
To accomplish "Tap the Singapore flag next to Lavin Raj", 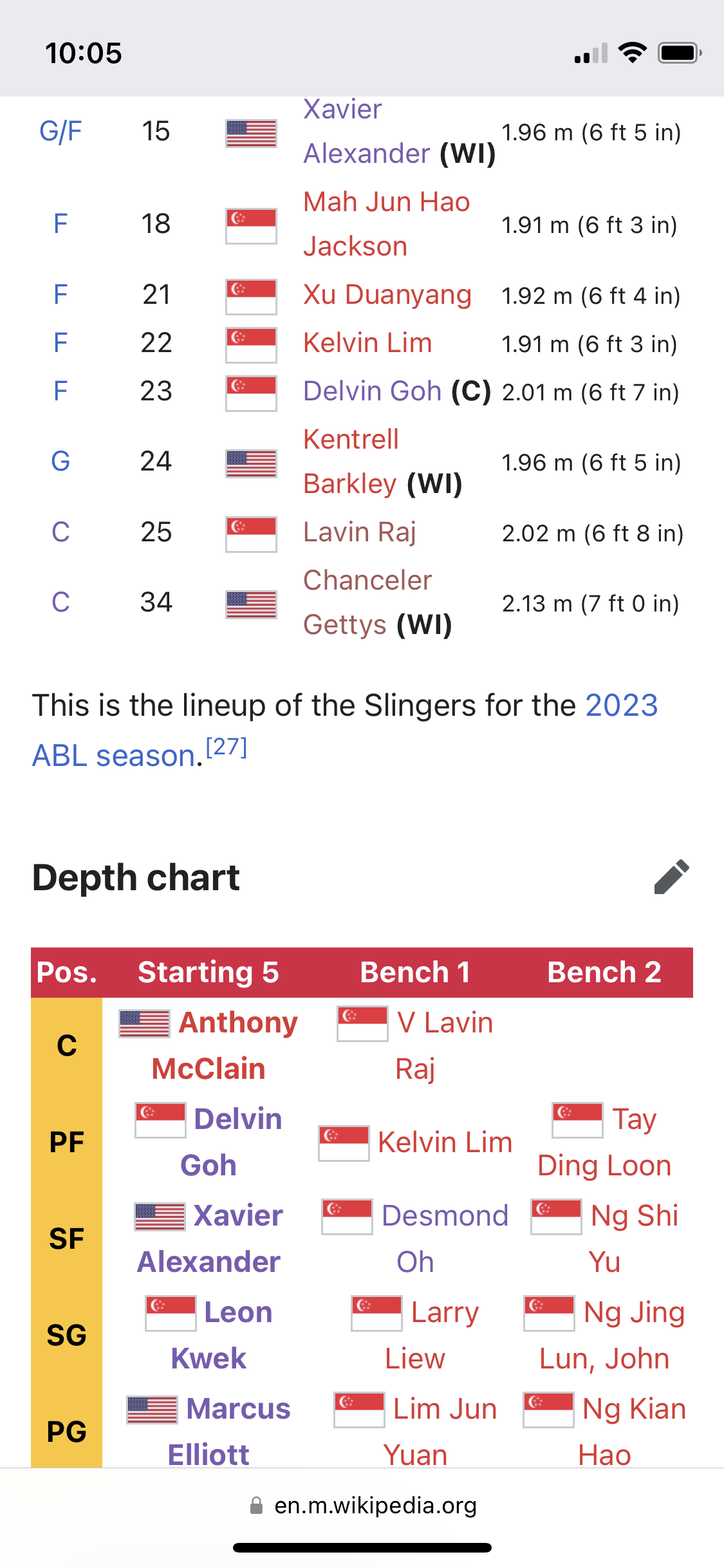I will tap(251, 534).
